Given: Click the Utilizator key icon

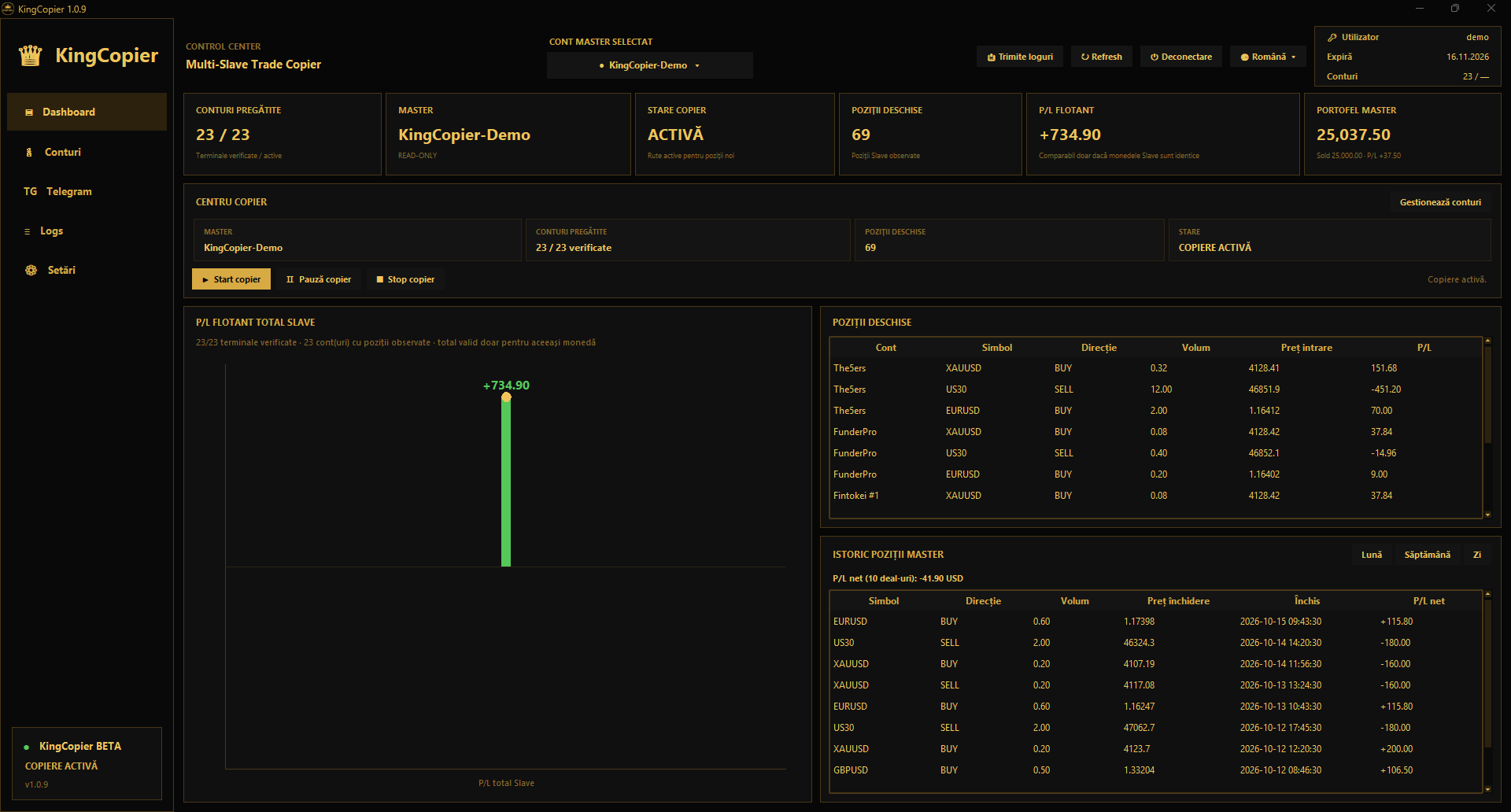Looking at the screenshot, I should pos(1332,38).
